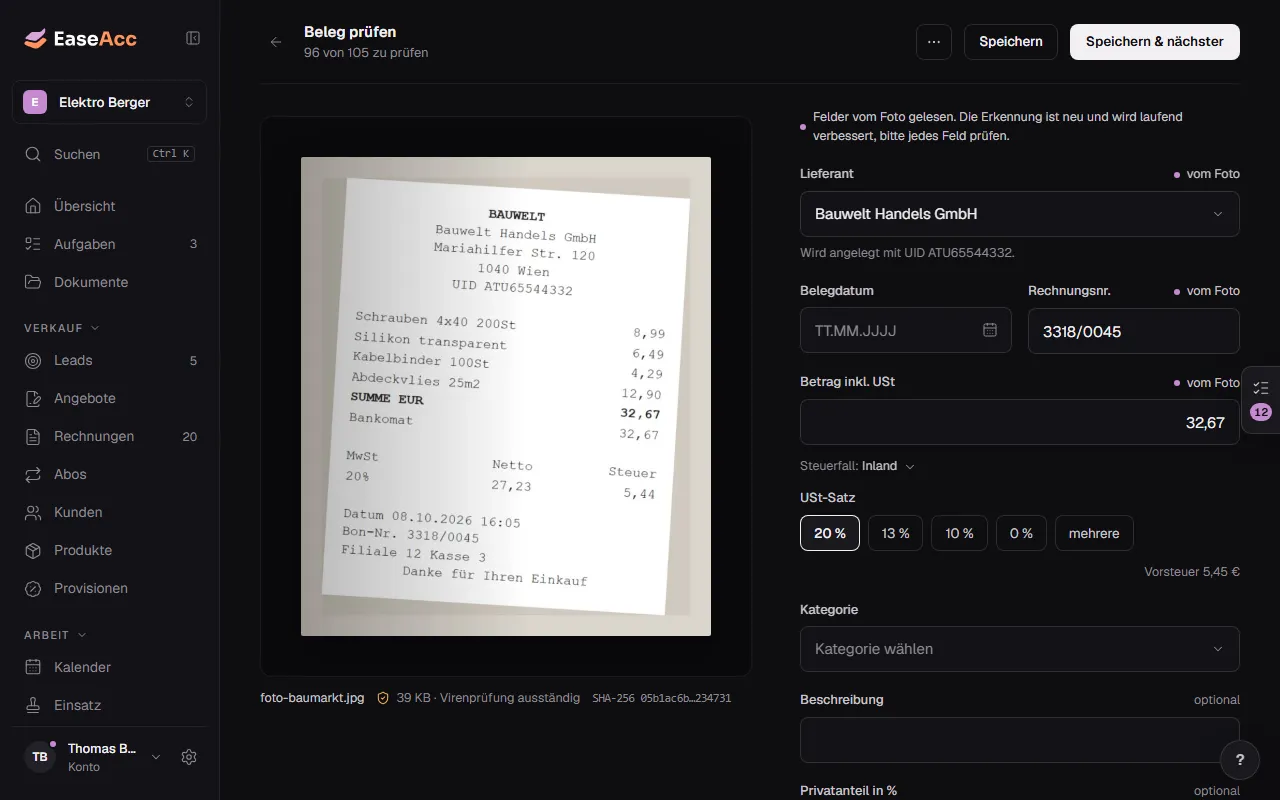1280x800 pixels.
Task: Click Speichern & nächster
Action: tap(1155, 42)
